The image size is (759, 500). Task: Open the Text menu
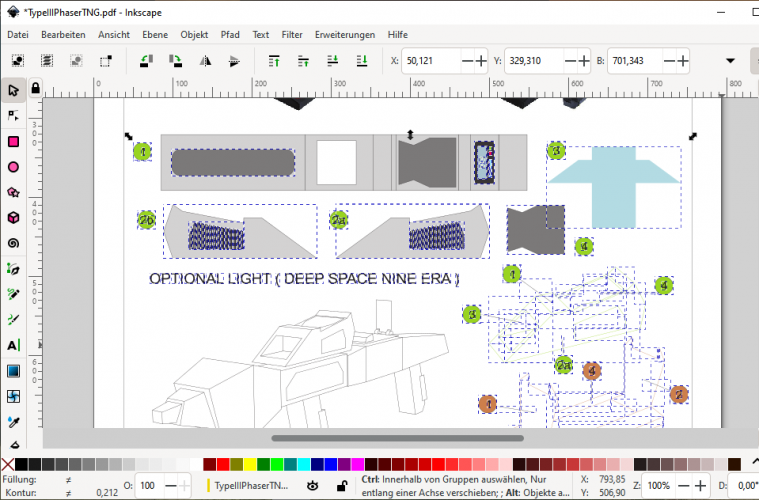(260, 35)
